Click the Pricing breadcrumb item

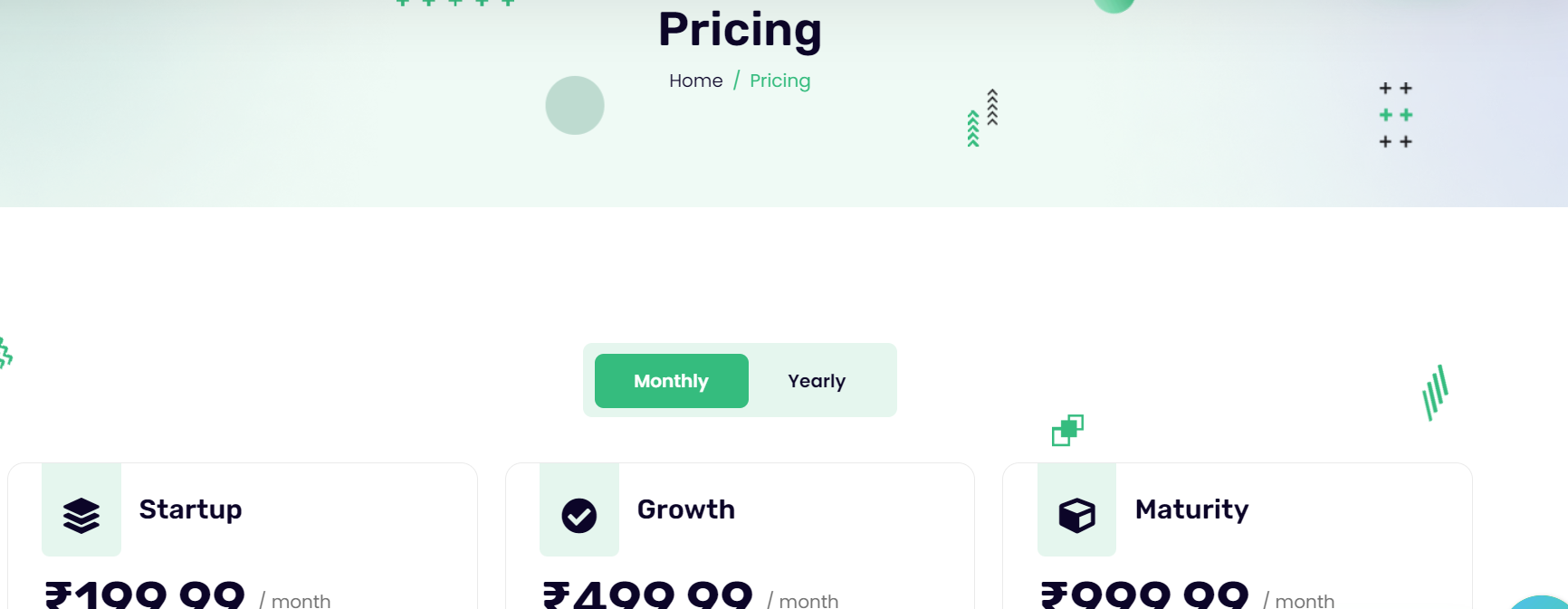[x=779, y=81]
